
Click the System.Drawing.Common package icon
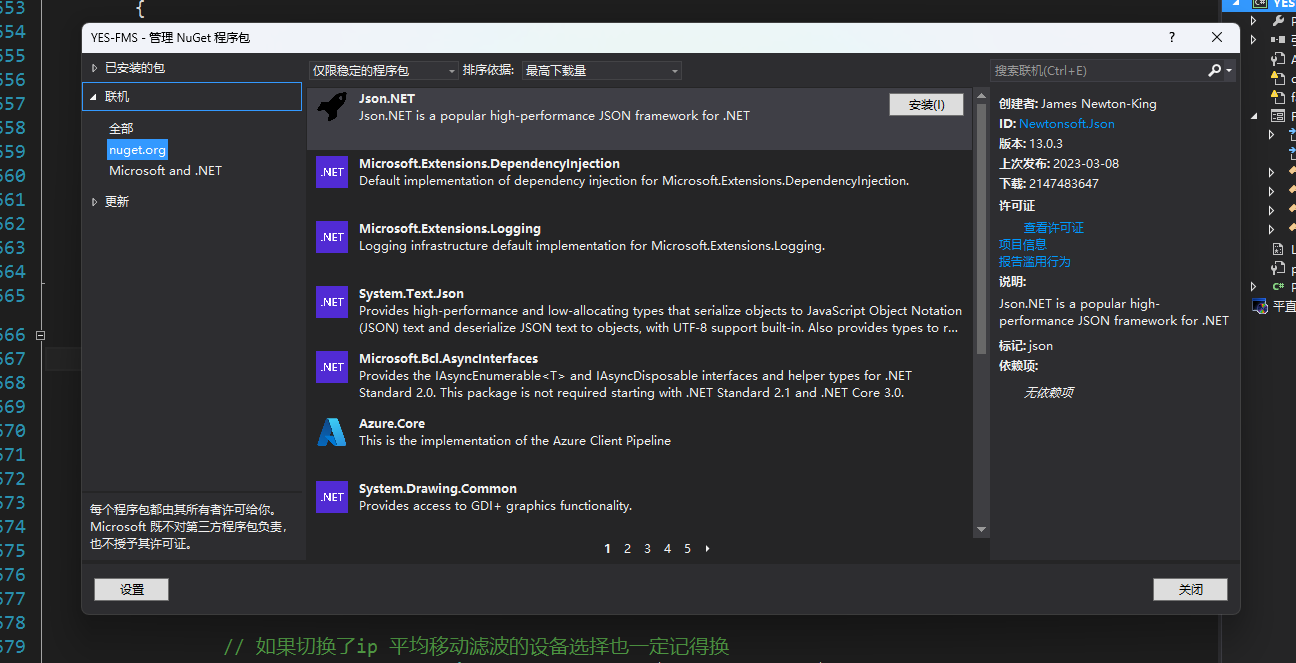331,497
